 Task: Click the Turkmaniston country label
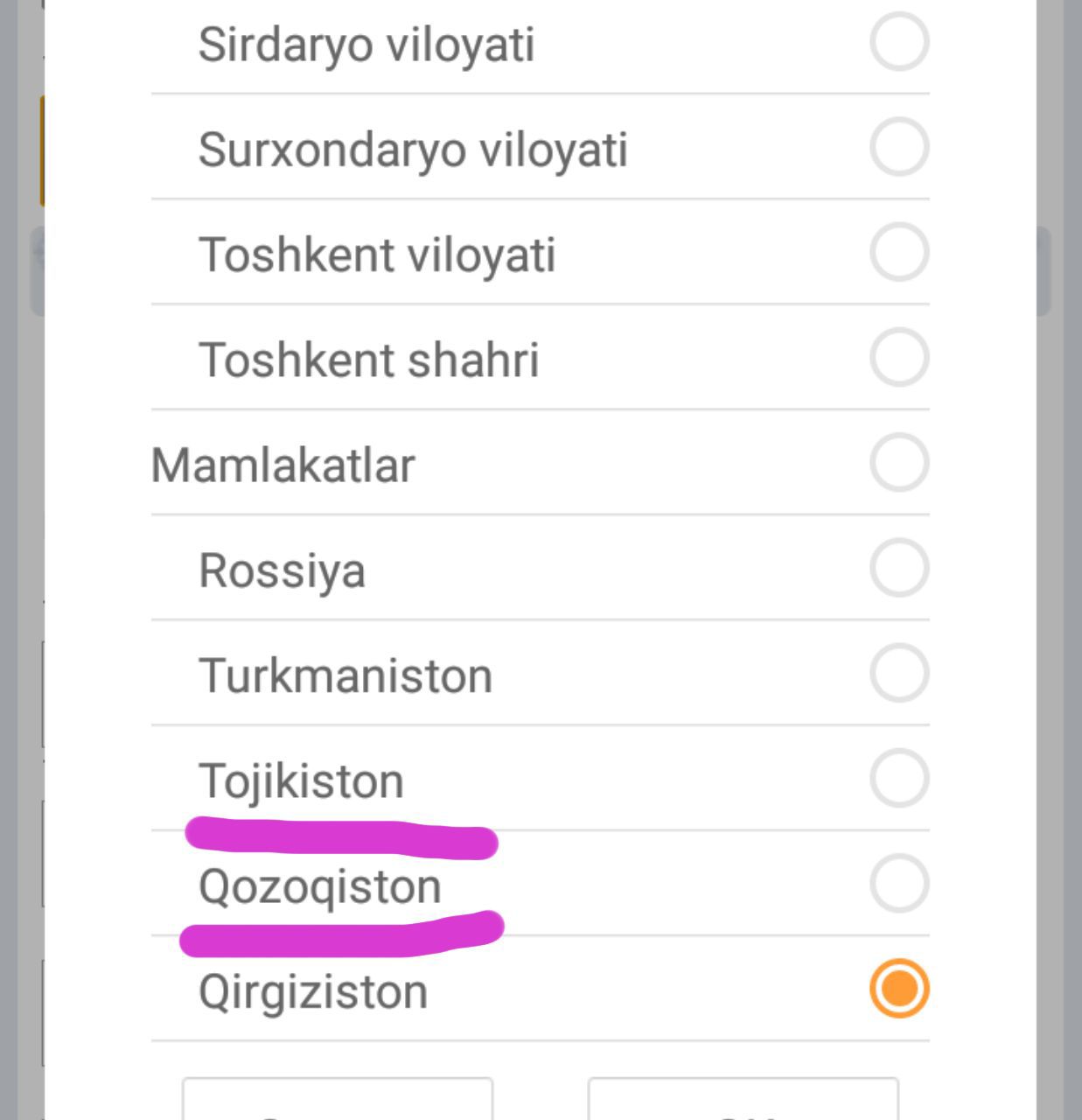pyautogui.click(x=346, y=675)
